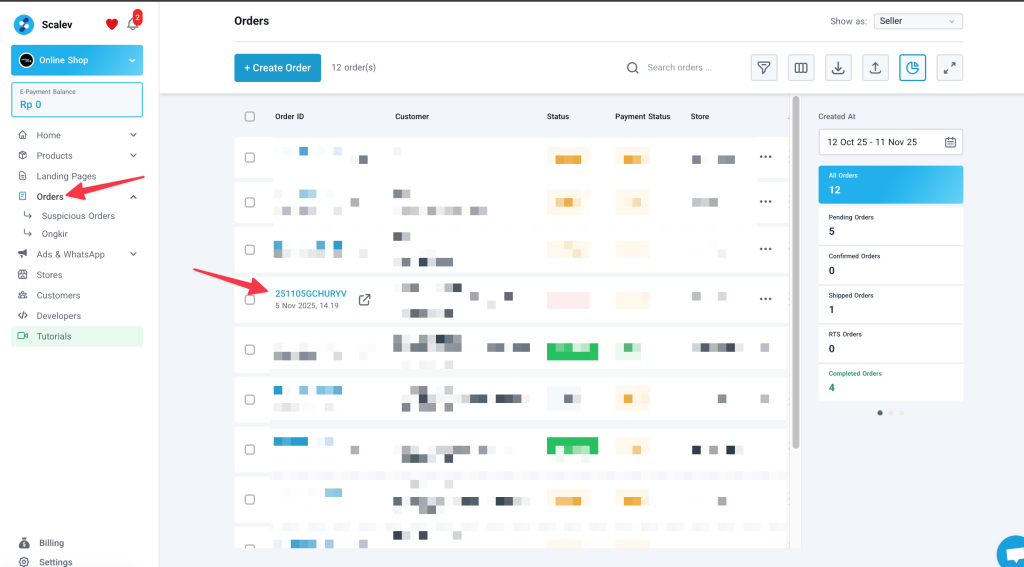This screenshot has width=1024, height=567.
Task: Click the orders table vertical scrollbar
Action: coord(795,272)
